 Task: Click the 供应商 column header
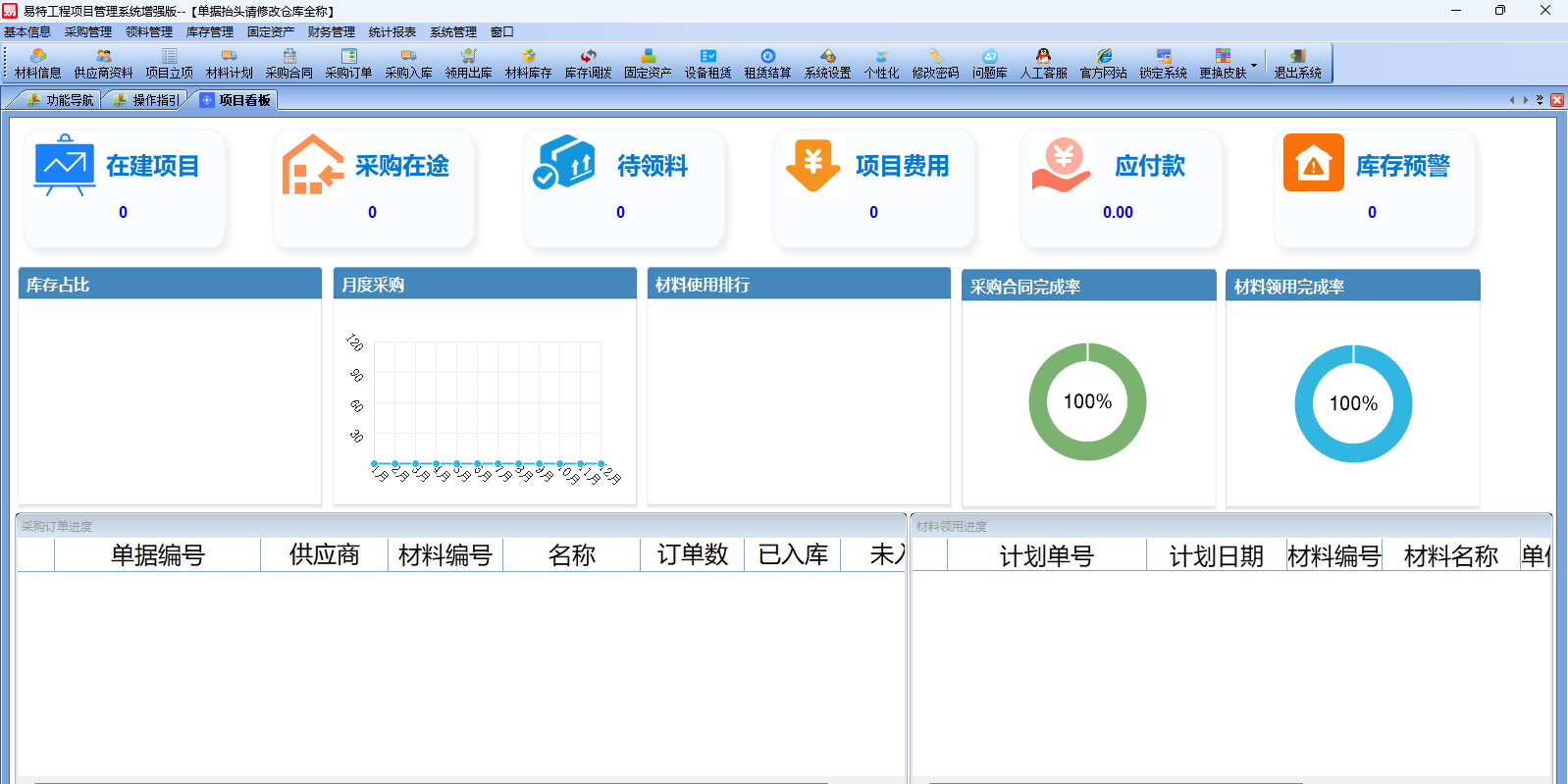point(324,555)
